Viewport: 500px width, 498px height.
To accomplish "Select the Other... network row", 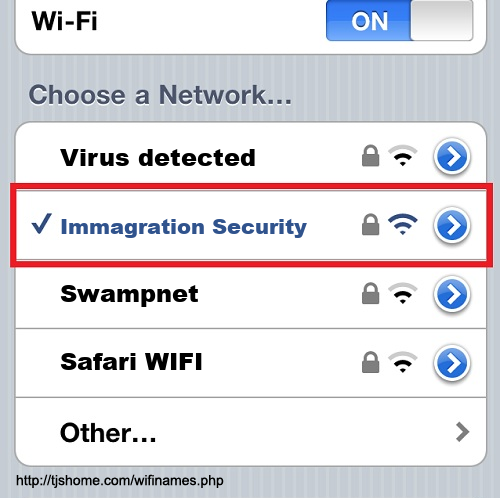I will point(251,432).
